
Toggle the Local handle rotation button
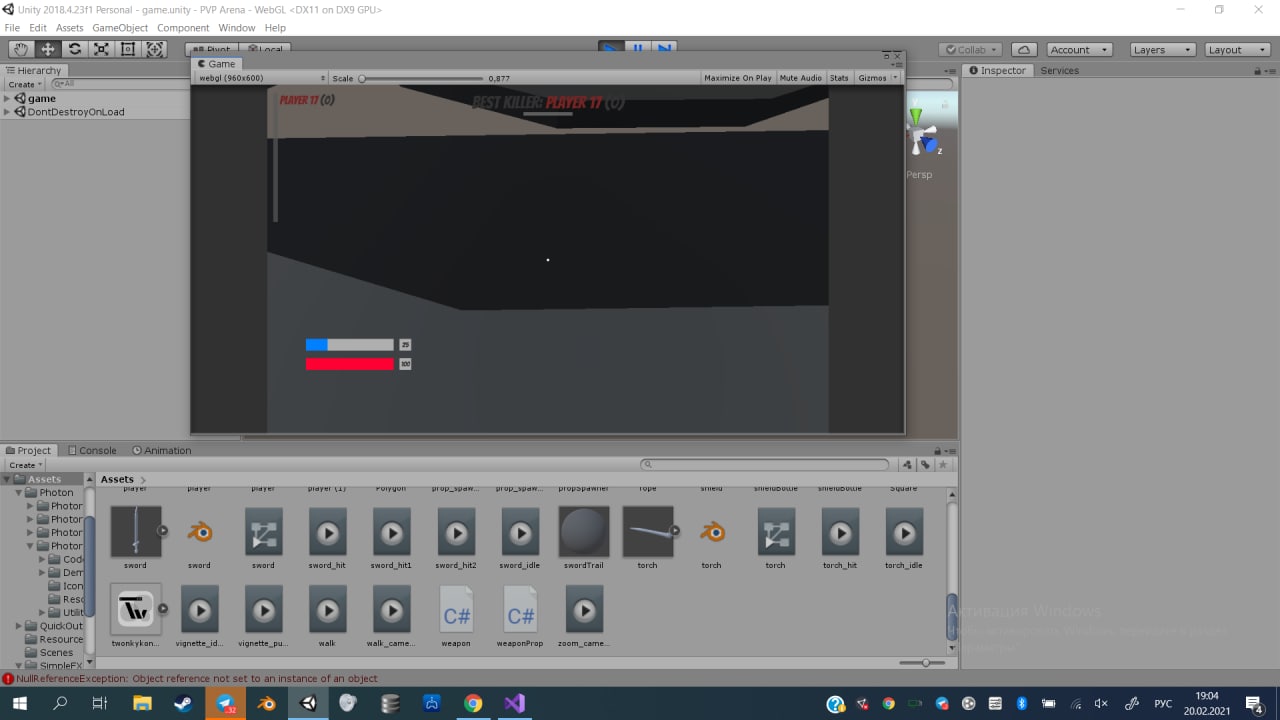265,50
